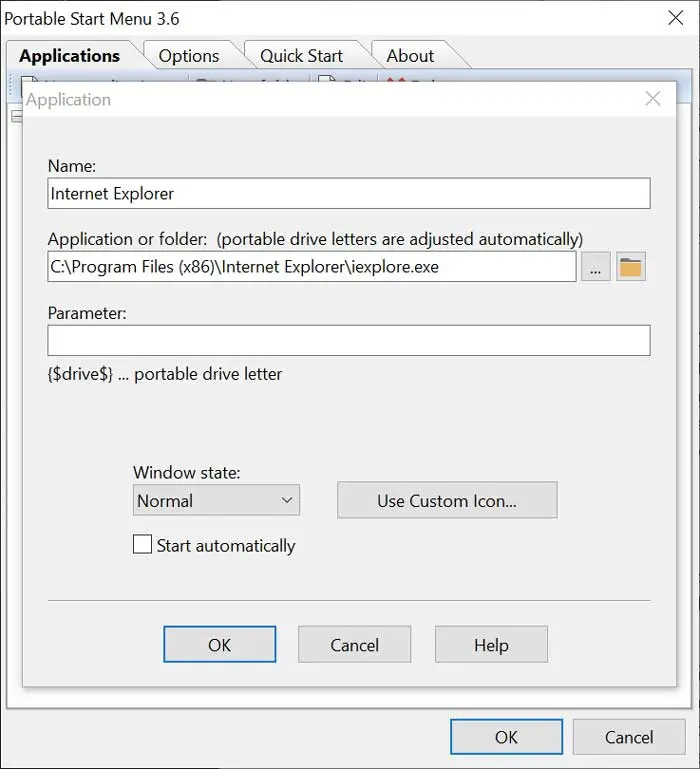Close the Portable Start Menu 3.6 window
This screenshot has width=700, height=769.
tap(675, 18)
